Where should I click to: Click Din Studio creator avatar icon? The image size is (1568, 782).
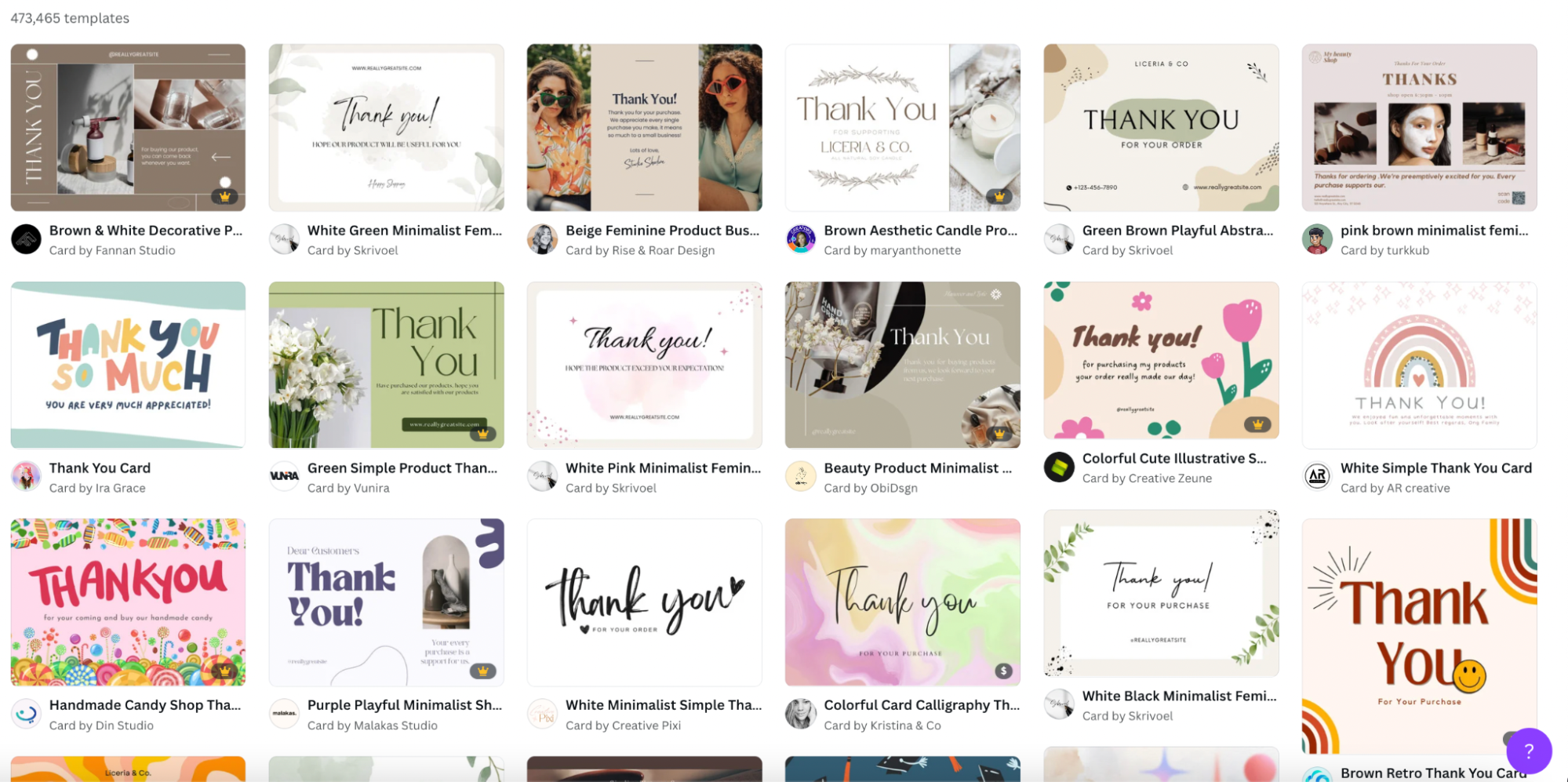coord(26,714)
